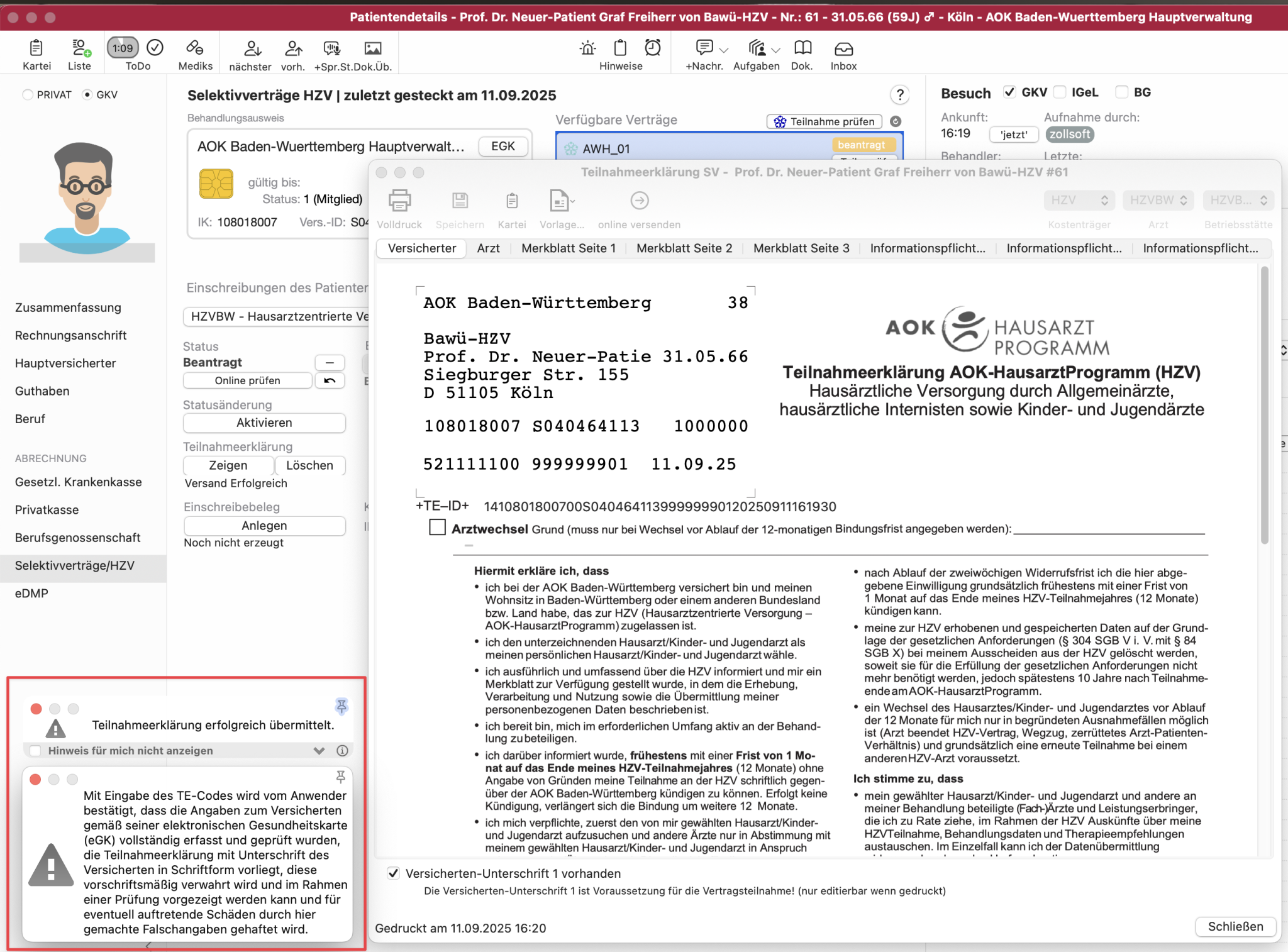The image size is (1288, 952).
Task: Select Selektivverträge/HZV in sidebar
Action: click(x=83, y=565)
